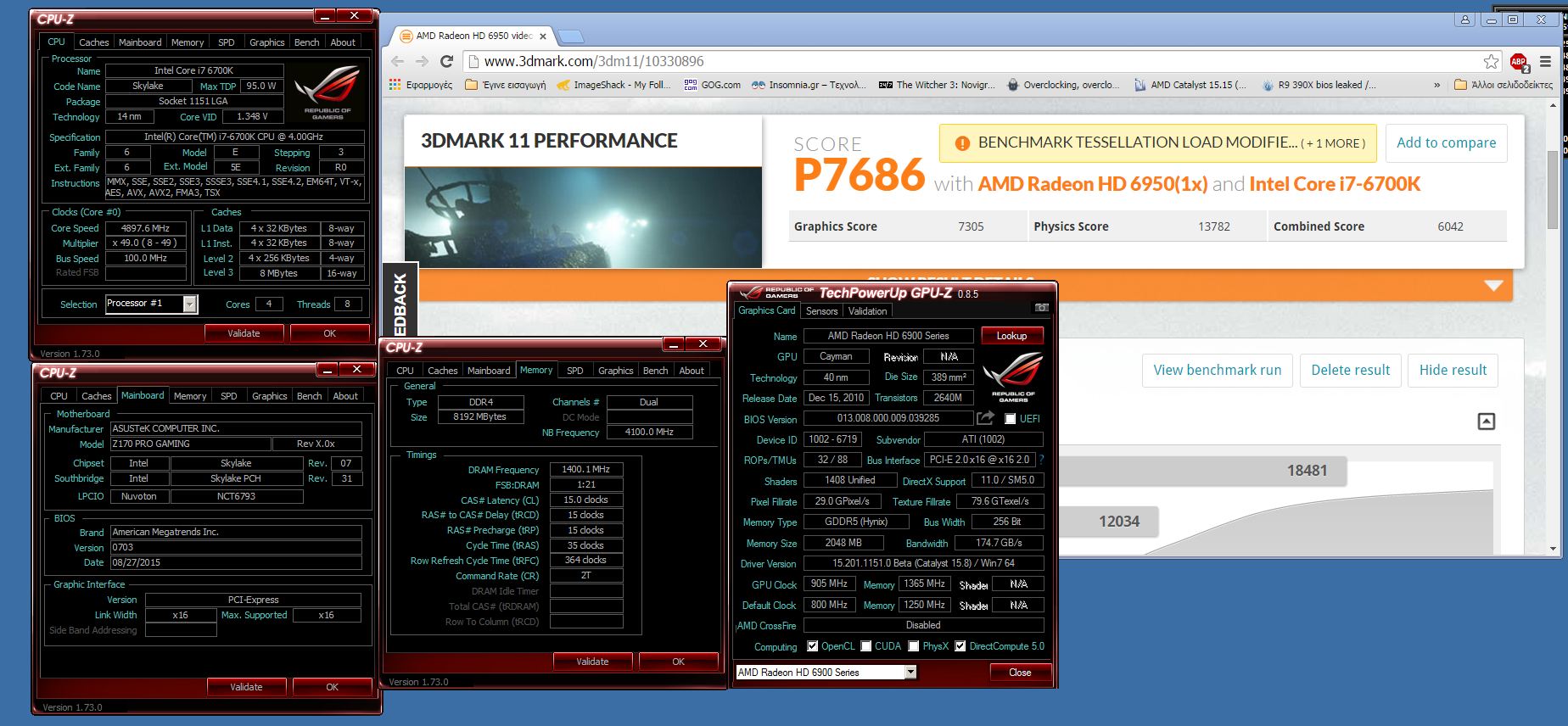
Task: Click Add to compare button
Action: pos(1446,142)
